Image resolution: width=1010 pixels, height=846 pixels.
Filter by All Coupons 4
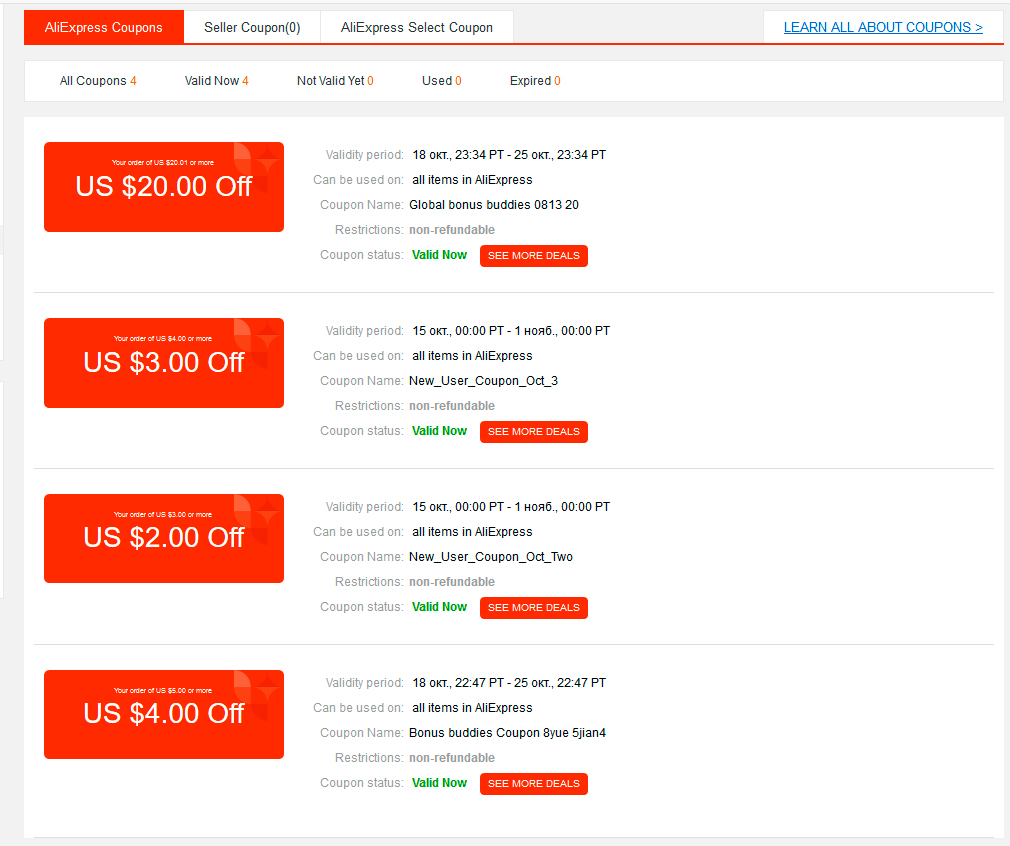pos(98,81)
